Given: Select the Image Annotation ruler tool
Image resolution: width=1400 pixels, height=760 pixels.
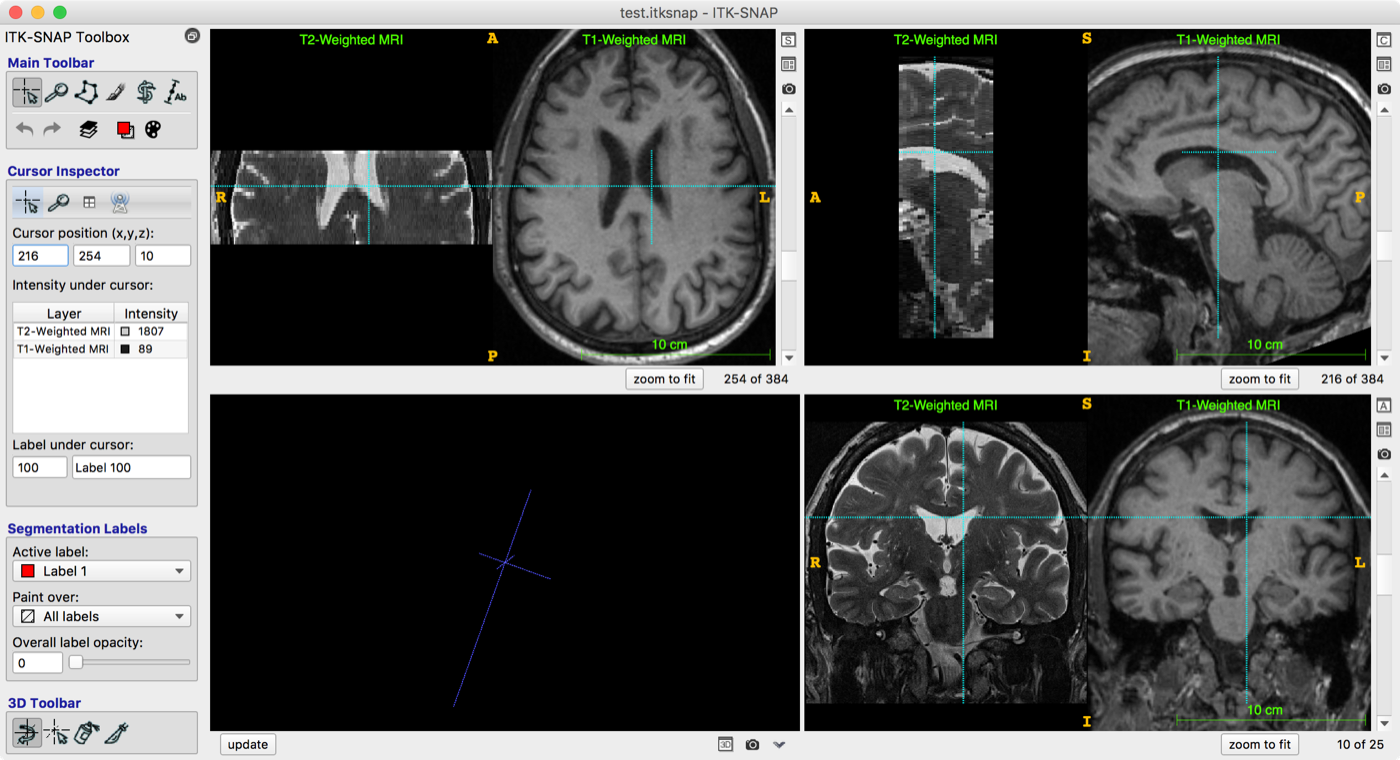Looking at the screenshot, I should point(176,93).
